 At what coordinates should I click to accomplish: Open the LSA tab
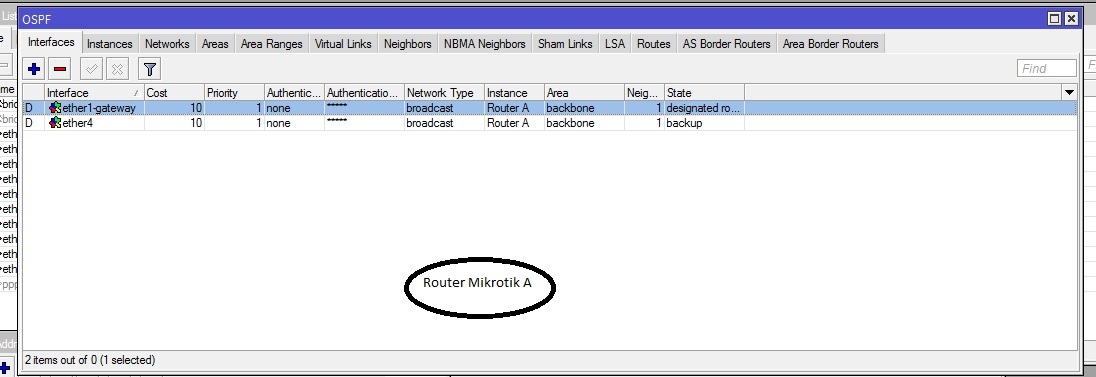pyautogui.click(x=615, y=44)
